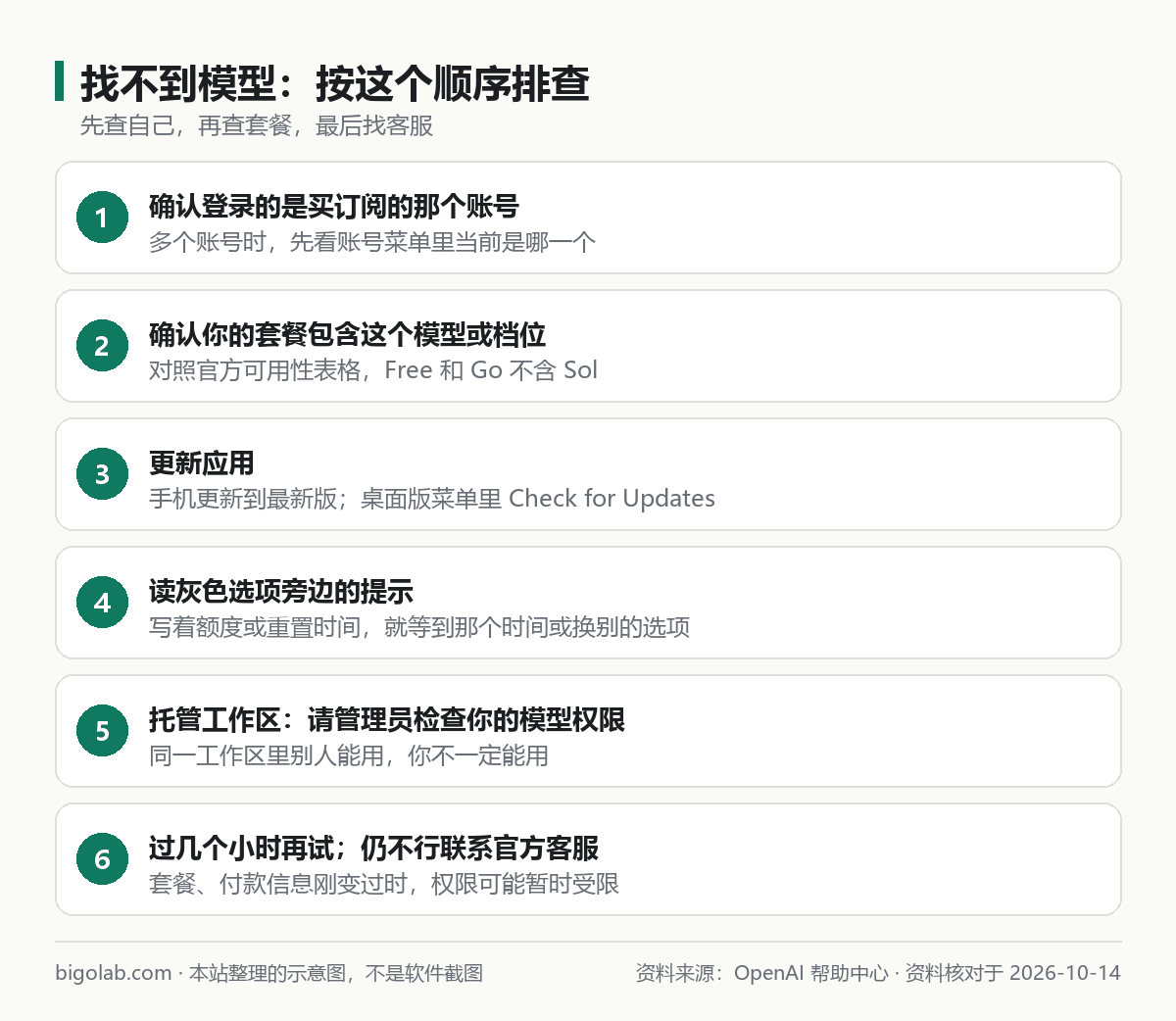Select heading 确认你的套餐包含这个模型或档位
The height and width of the screenshot is (1021, 1176).
click(x=347, y=335)
